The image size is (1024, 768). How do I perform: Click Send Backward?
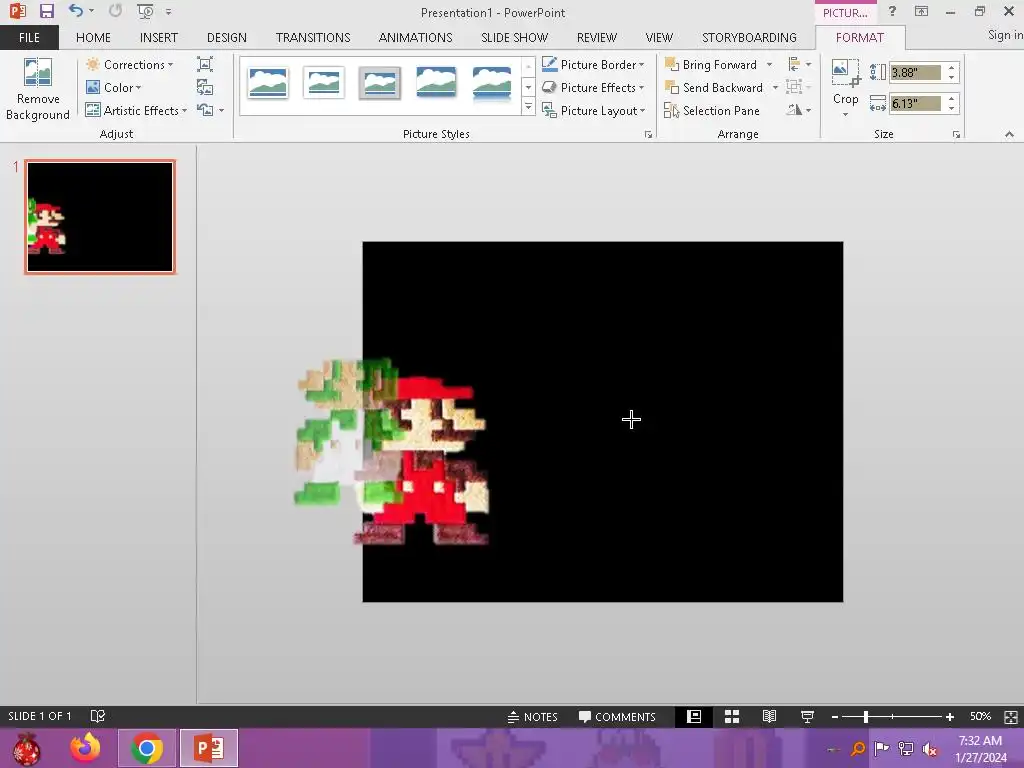pyautogui.click(x=714, y=88)
